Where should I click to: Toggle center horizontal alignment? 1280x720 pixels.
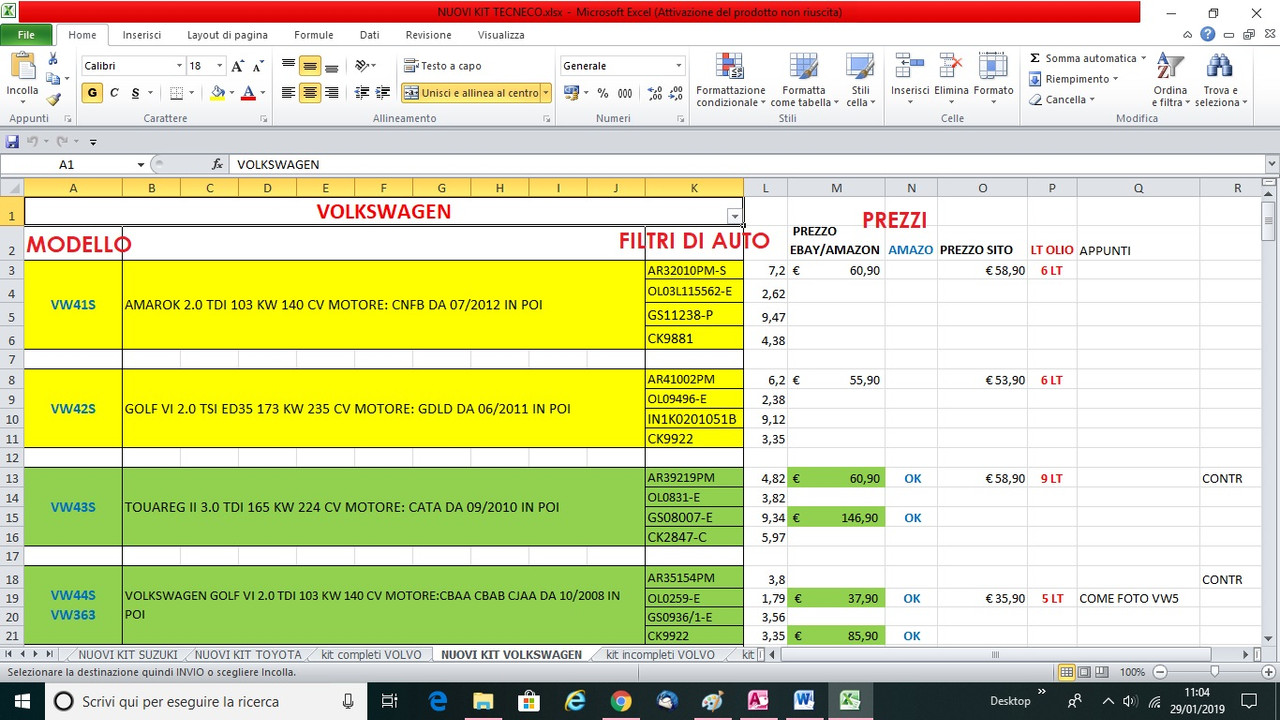[x=310, y=93]
